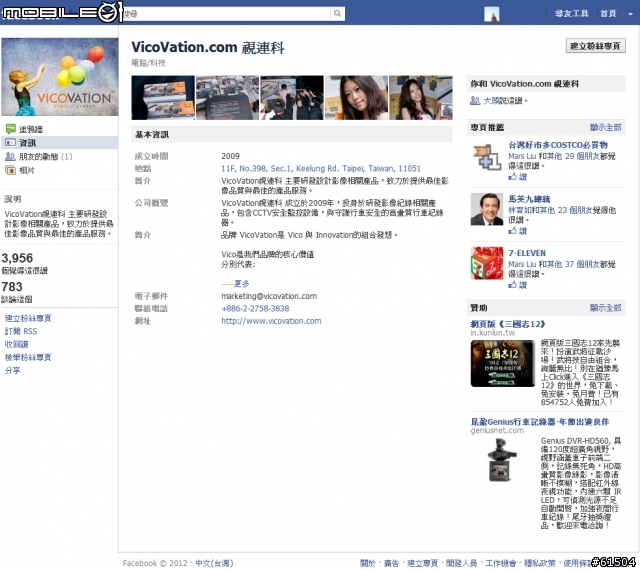Viewport: 640px width, 570px height.
Task: Click the 建立專頁 footer link
Action: coord(422,563)
